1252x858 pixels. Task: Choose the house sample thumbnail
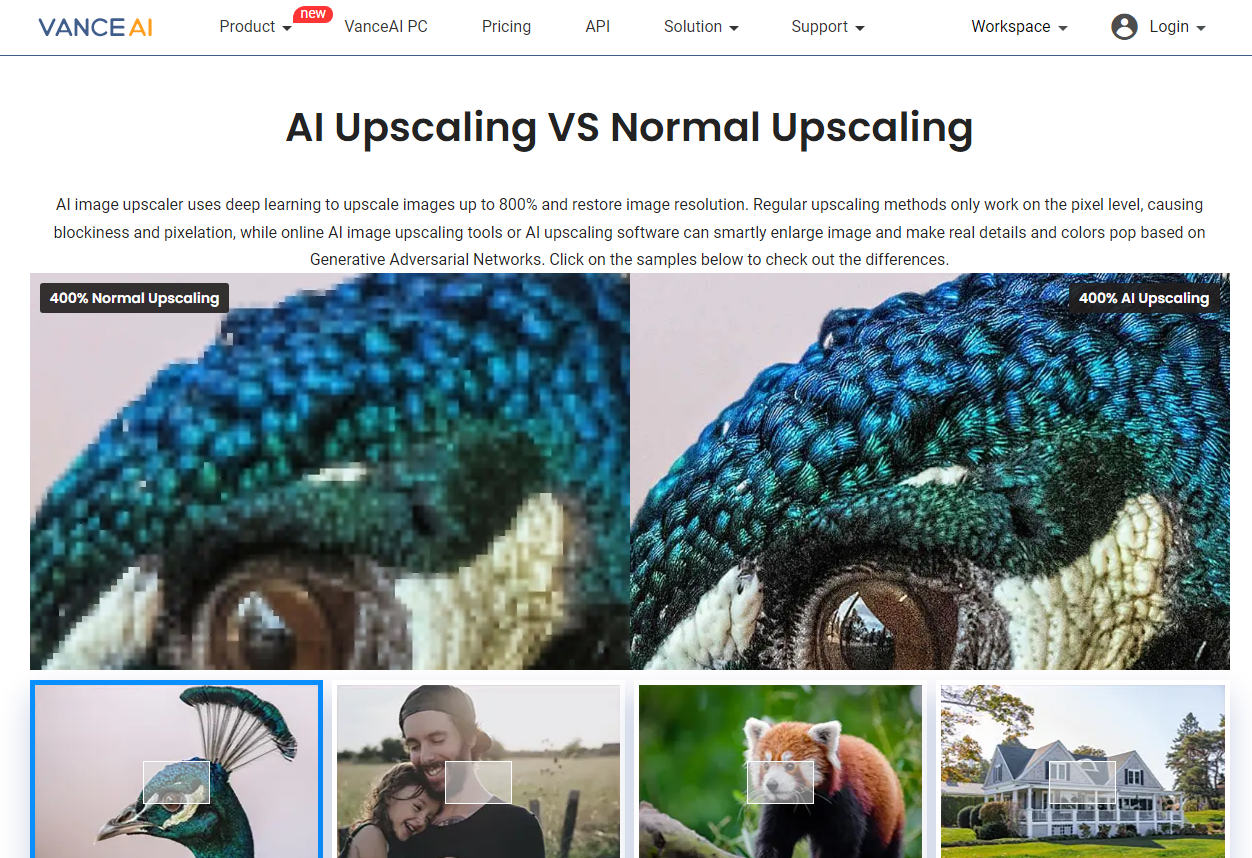tap(1083, 771)
